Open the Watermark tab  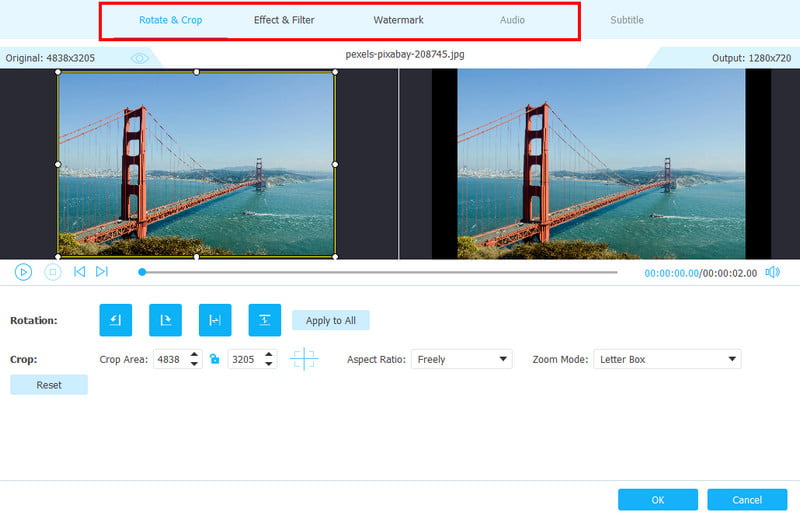point(398,20)
